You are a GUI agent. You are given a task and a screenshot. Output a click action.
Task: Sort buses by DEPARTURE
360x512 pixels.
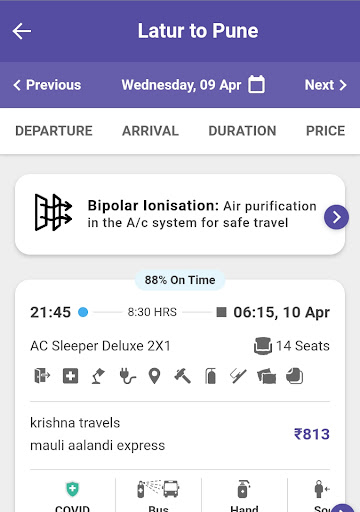[x=54, y=131]
